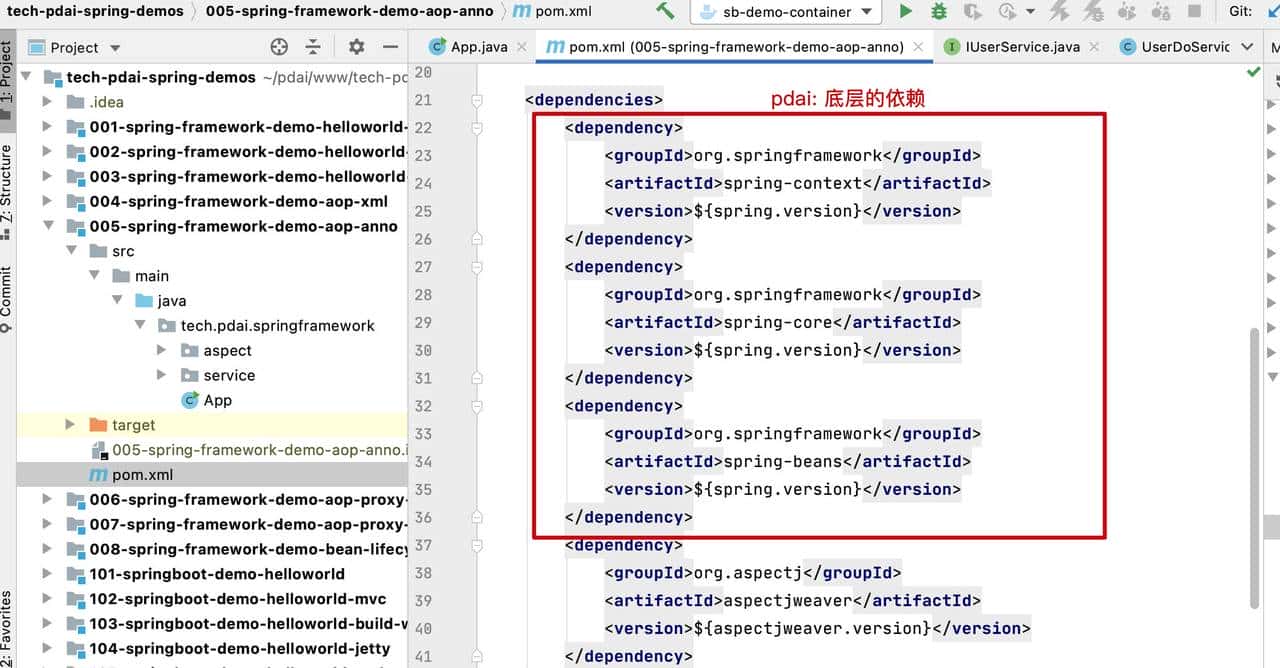Collapse all nodes in Project panel
Viewport: 1280px width, 668px height.
pos(313,47)
